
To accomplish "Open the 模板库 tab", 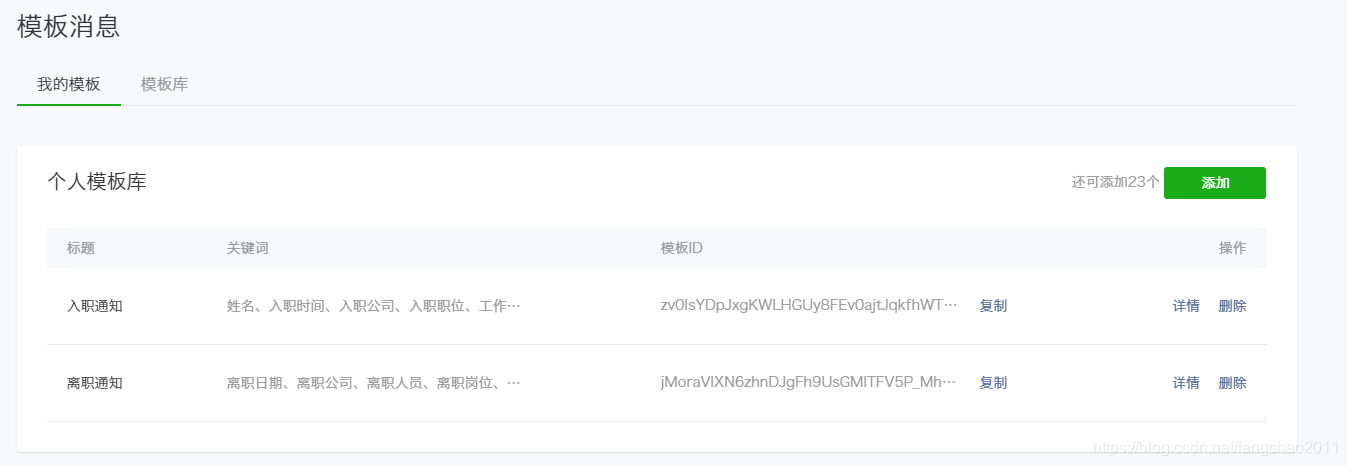I will pyautogui.click(x=165, y=84).
